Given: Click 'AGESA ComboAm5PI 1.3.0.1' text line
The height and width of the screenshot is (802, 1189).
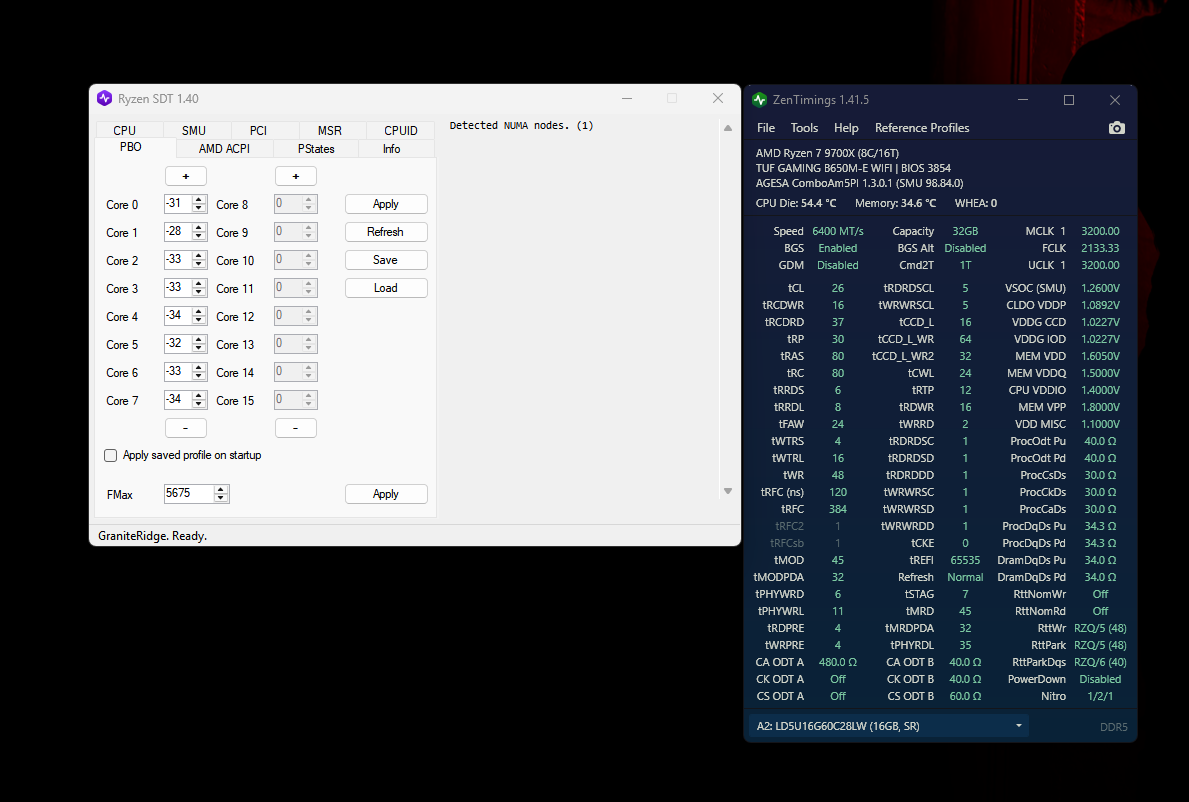Looking at the screenshot, I should coord(859,183).
